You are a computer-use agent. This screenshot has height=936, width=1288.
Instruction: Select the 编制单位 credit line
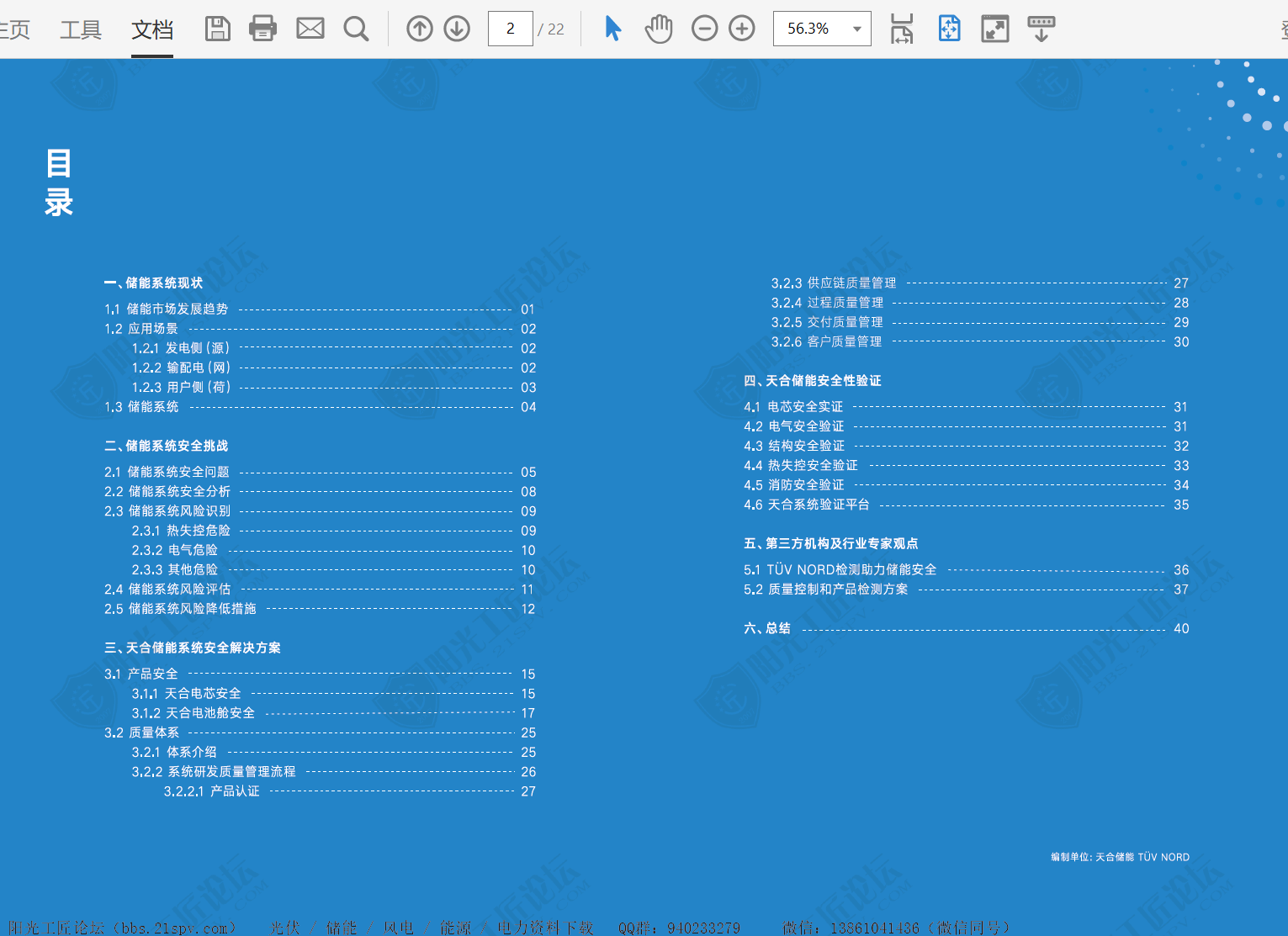pos(1121,857)
